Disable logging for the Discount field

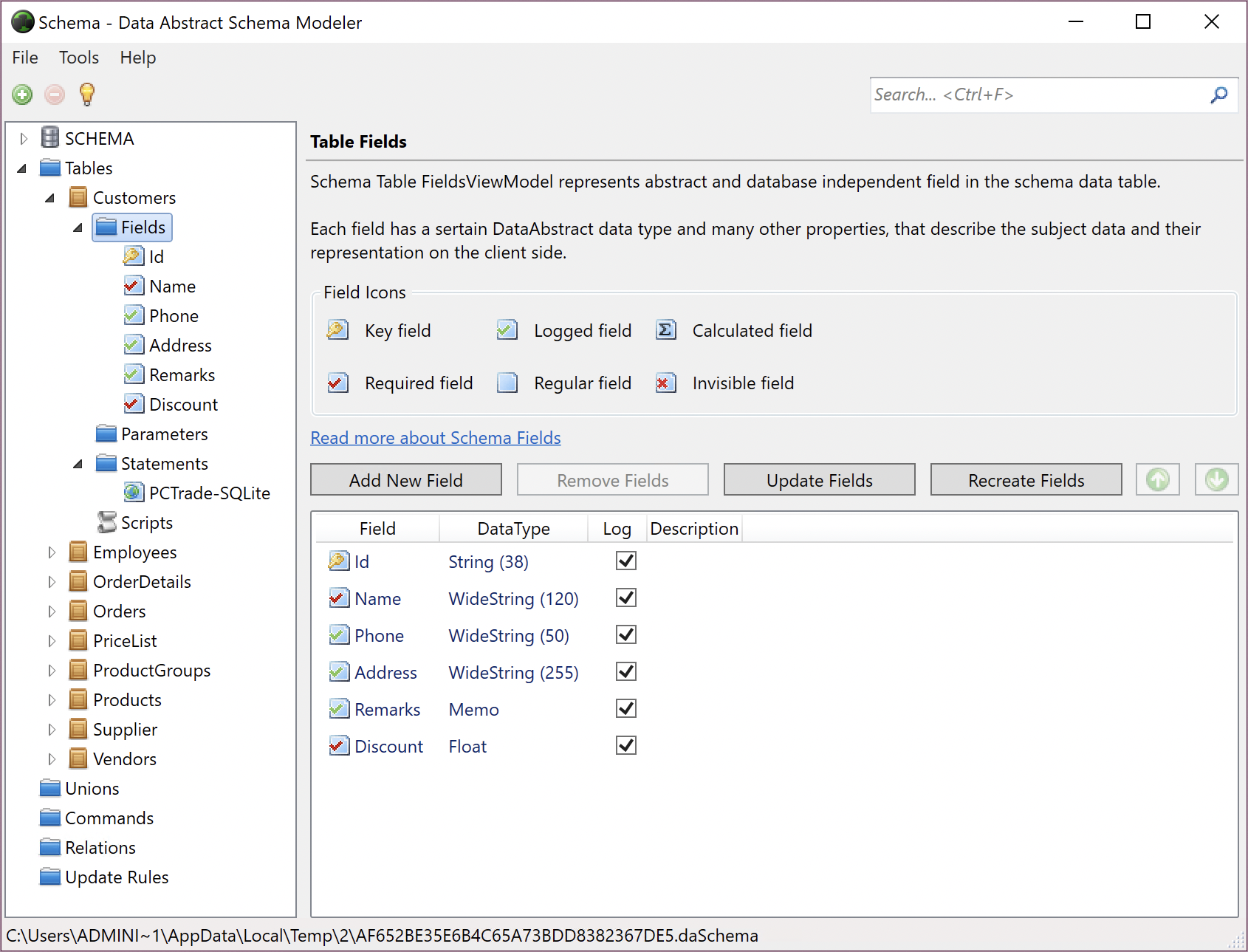click(x=625, y=745)
